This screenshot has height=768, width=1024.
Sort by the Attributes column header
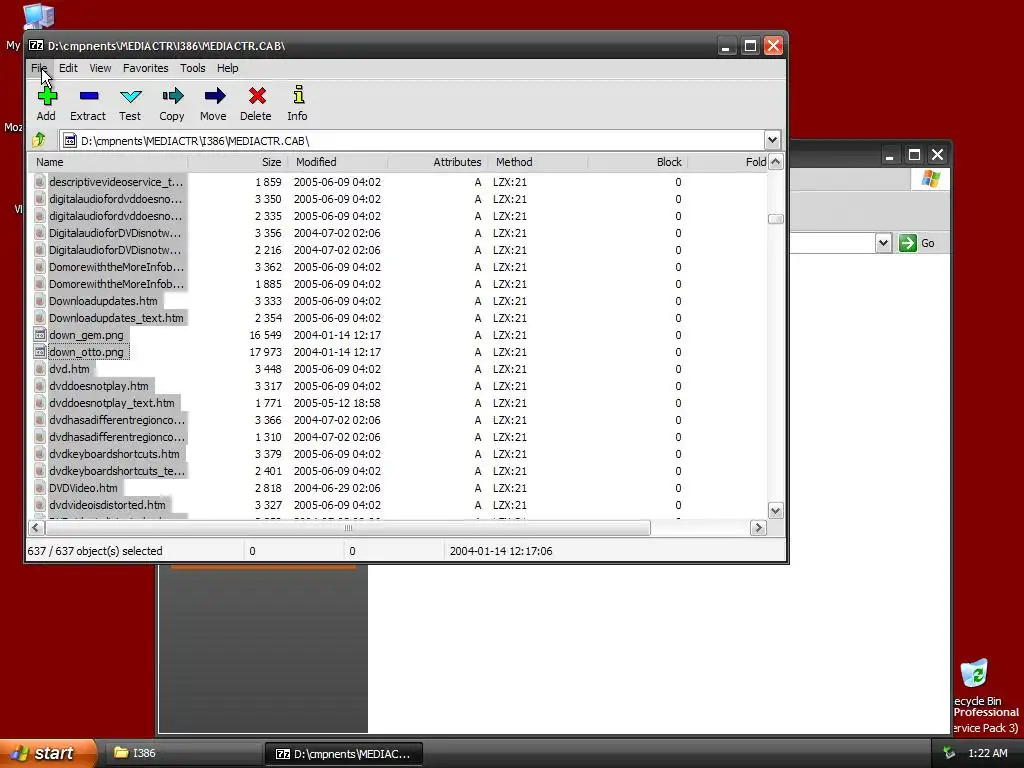click(437, 162)
